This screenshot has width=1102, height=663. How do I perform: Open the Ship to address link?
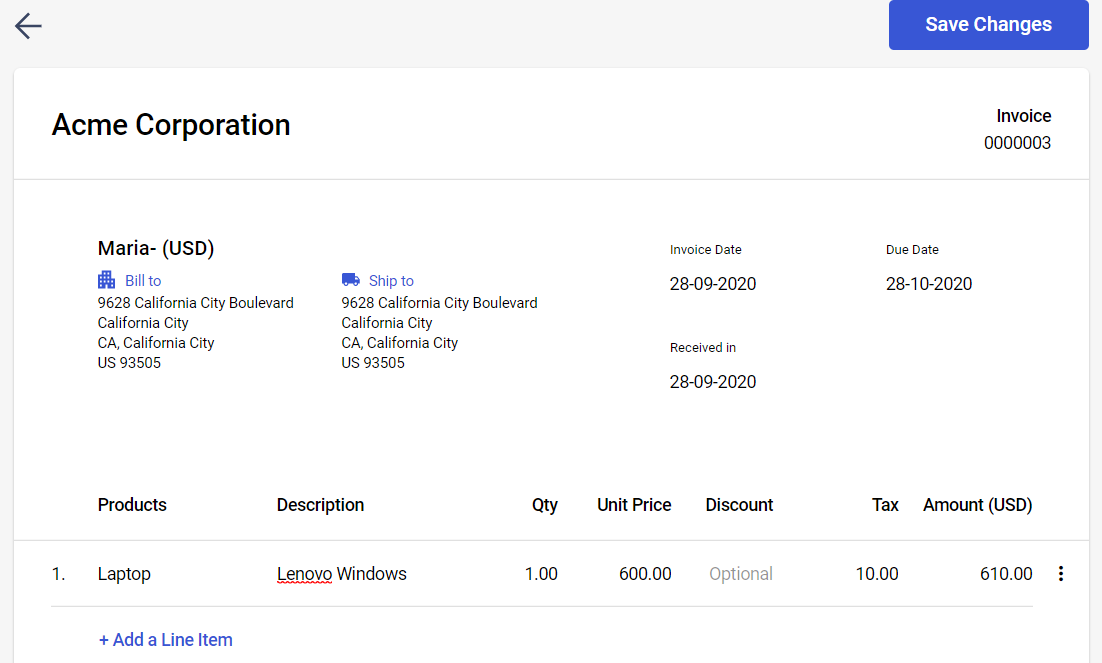point(391,281)
